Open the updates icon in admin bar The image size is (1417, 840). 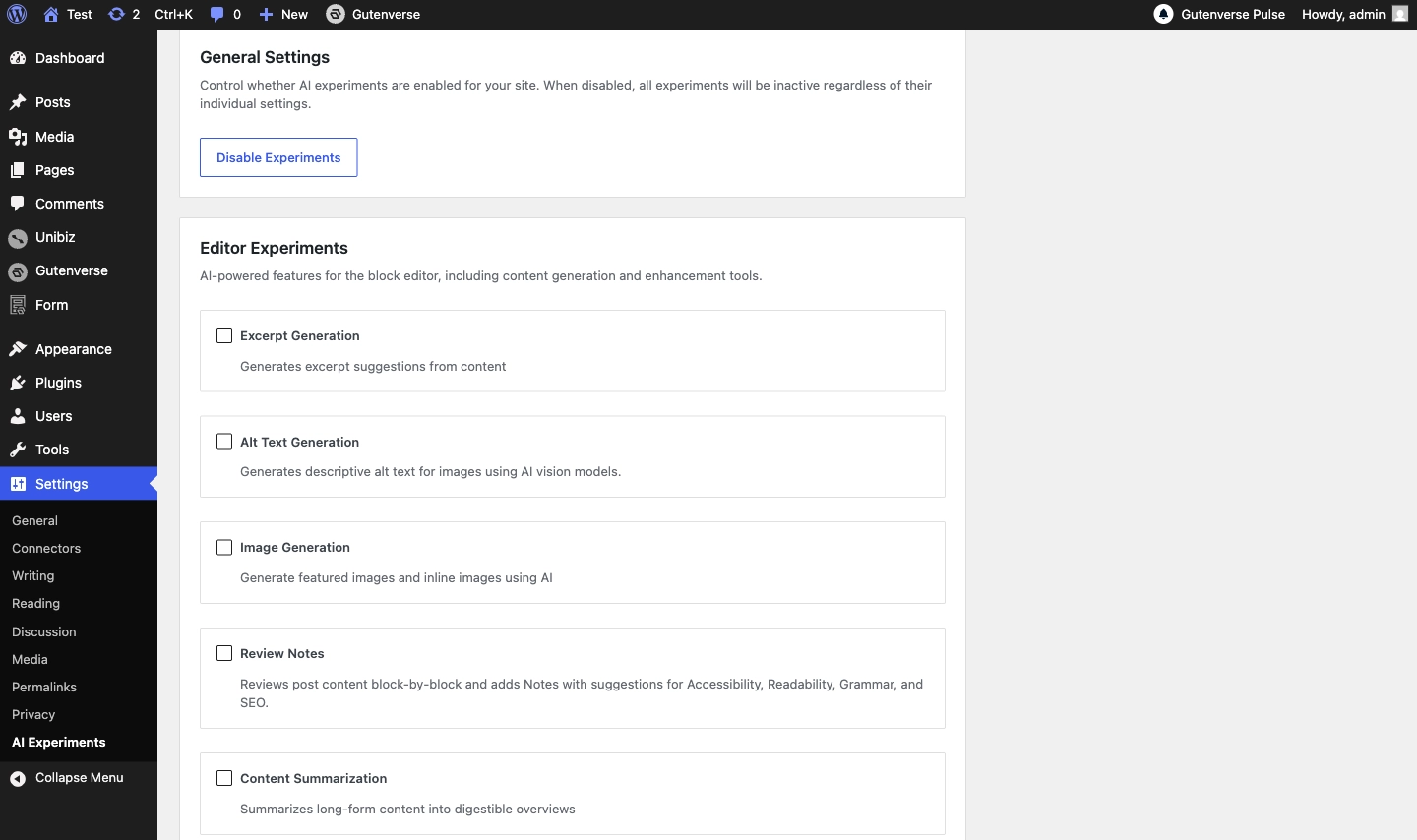click(x=117, y=14)
